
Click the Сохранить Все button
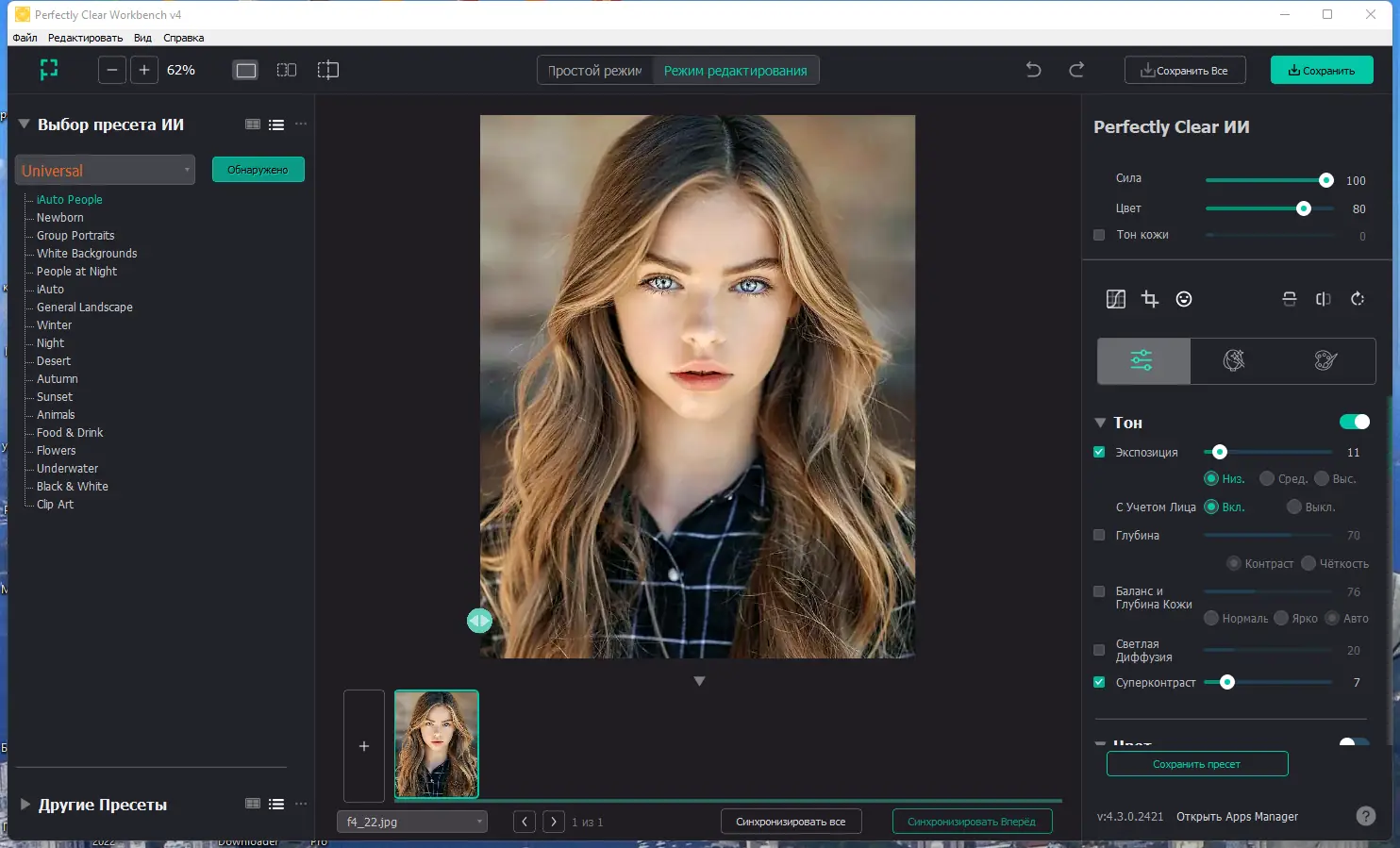(1185, 71)
